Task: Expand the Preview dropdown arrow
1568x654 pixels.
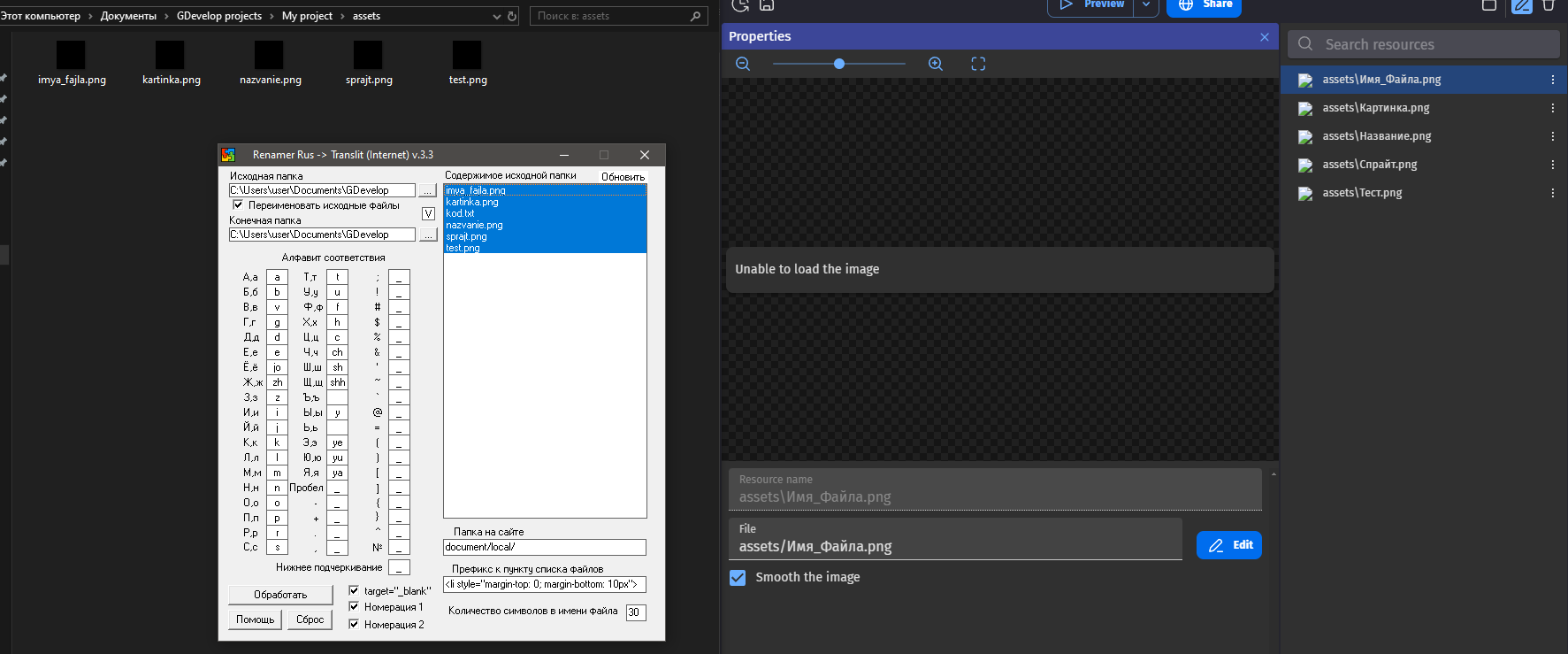Action: (x=1146, y=5)
